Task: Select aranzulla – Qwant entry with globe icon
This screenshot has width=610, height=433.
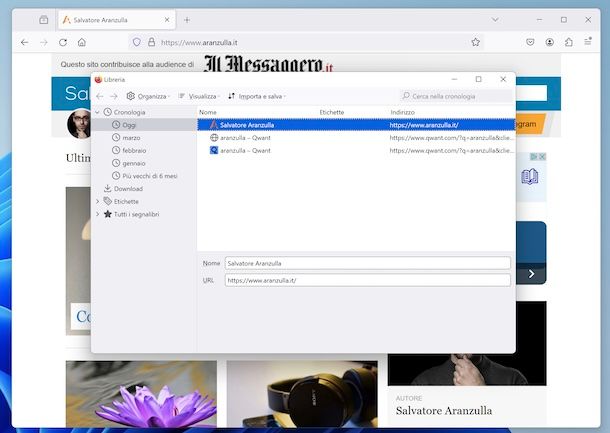Action: point(356,138)
